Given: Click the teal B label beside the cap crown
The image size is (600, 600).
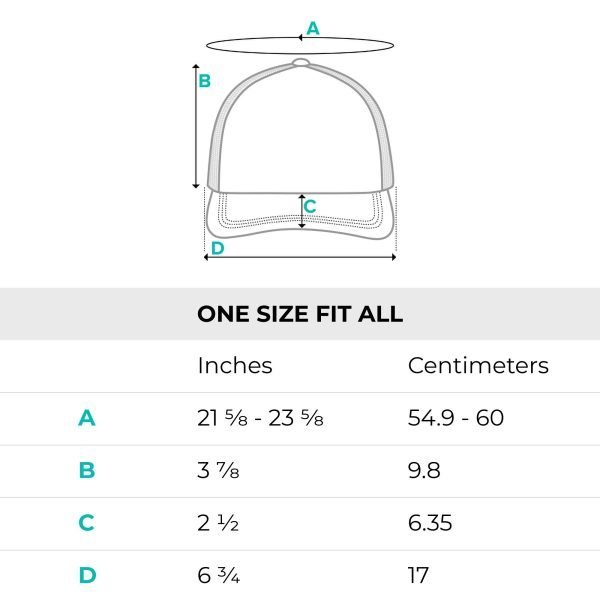Looking at the screenshot, I should 204,81.
